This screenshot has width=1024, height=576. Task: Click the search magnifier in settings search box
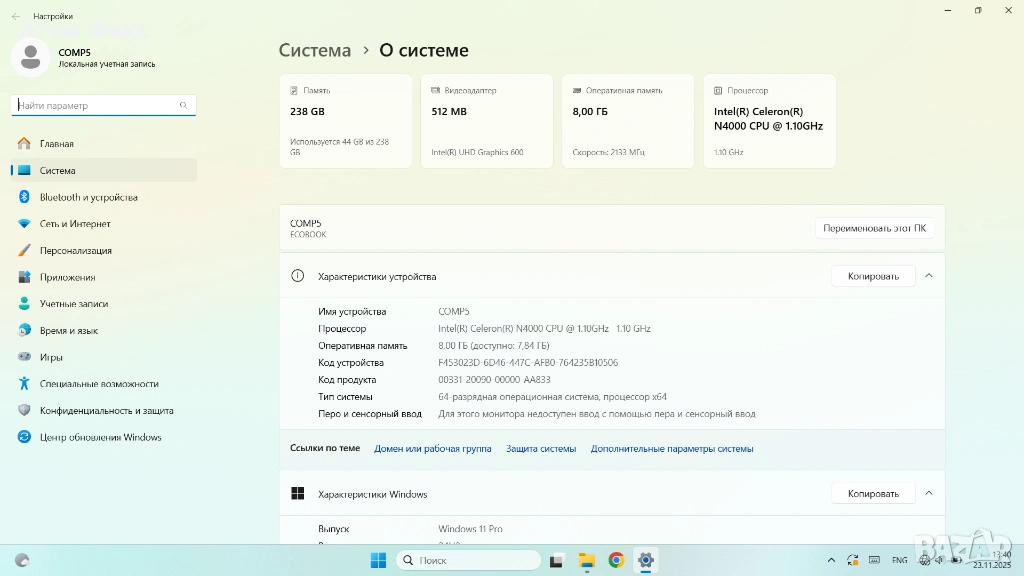(184, 105)
